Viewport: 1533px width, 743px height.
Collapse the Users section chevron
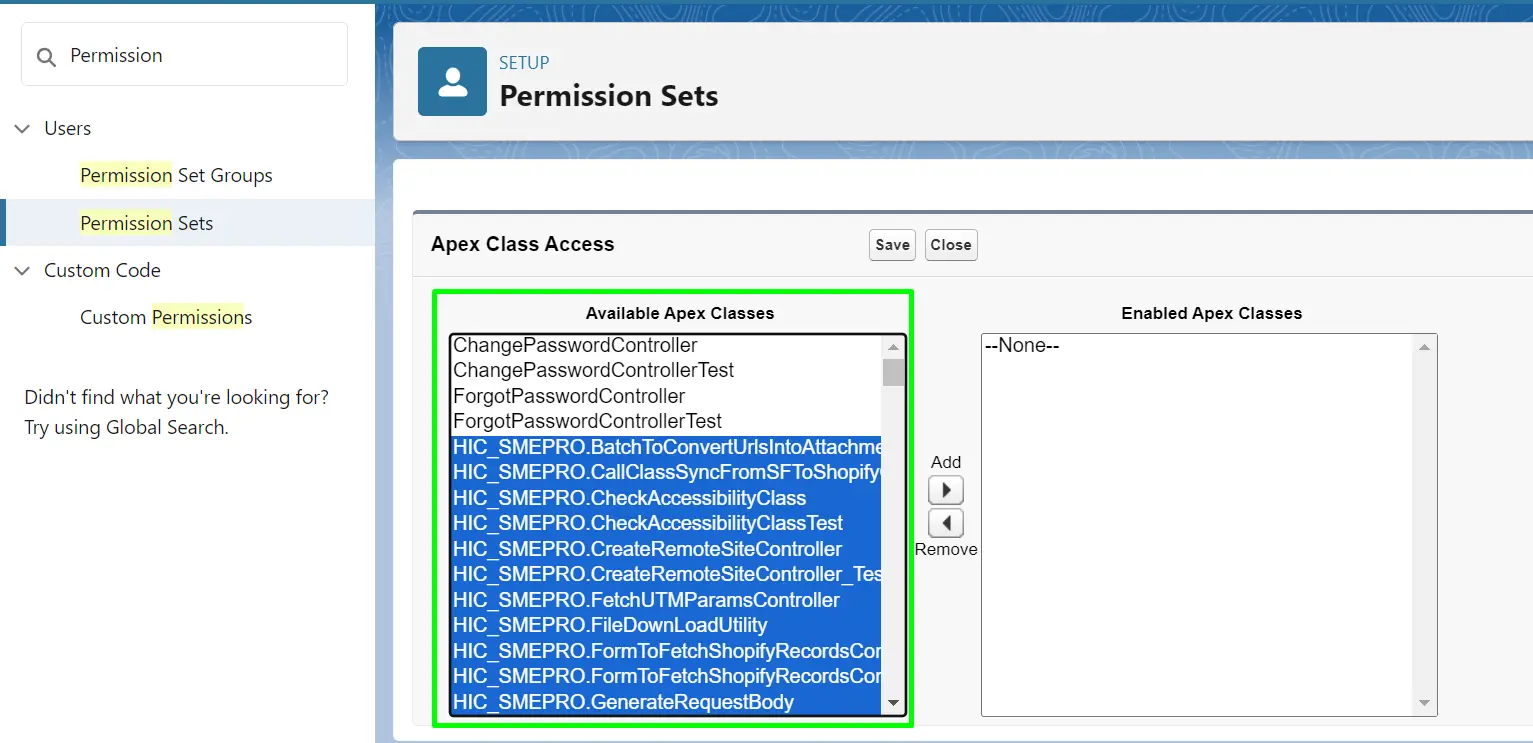22,128
